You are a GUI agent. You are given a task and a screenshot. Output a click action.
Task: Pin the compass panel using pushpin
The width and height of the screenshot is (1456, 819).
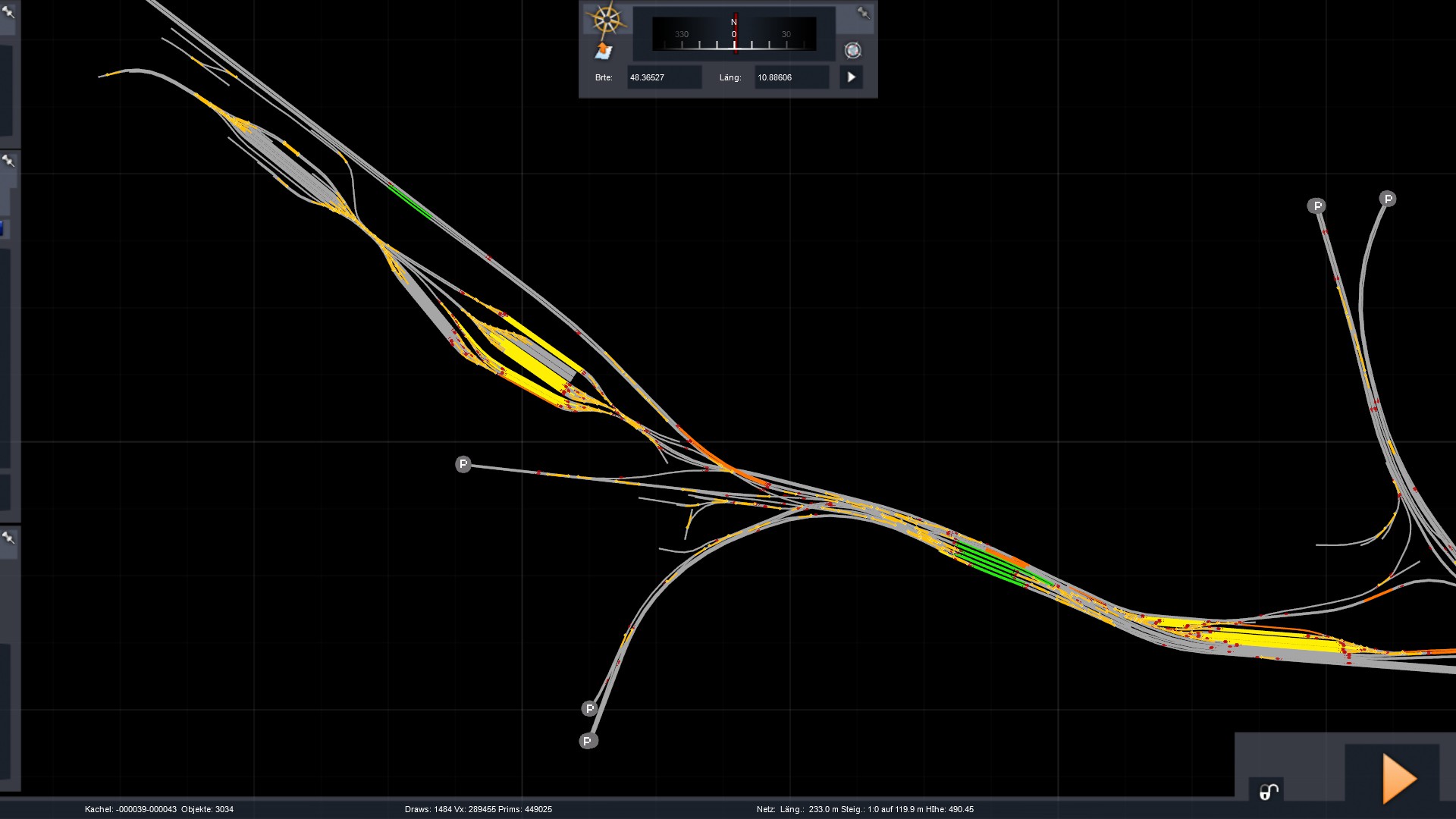tap(863, 12)
